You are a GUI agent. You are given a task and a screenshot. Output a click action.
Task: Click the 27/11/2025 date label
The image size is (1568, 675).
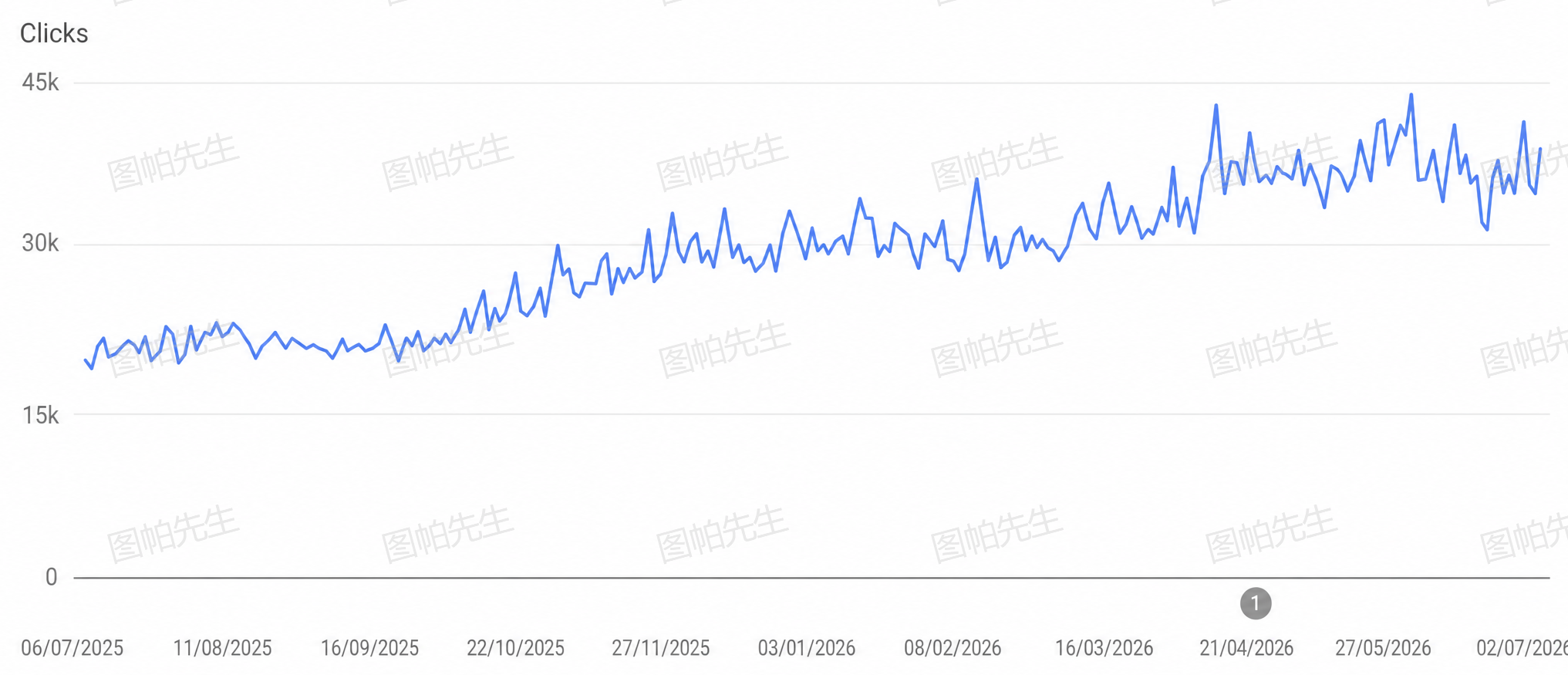(x=660, y=648)
